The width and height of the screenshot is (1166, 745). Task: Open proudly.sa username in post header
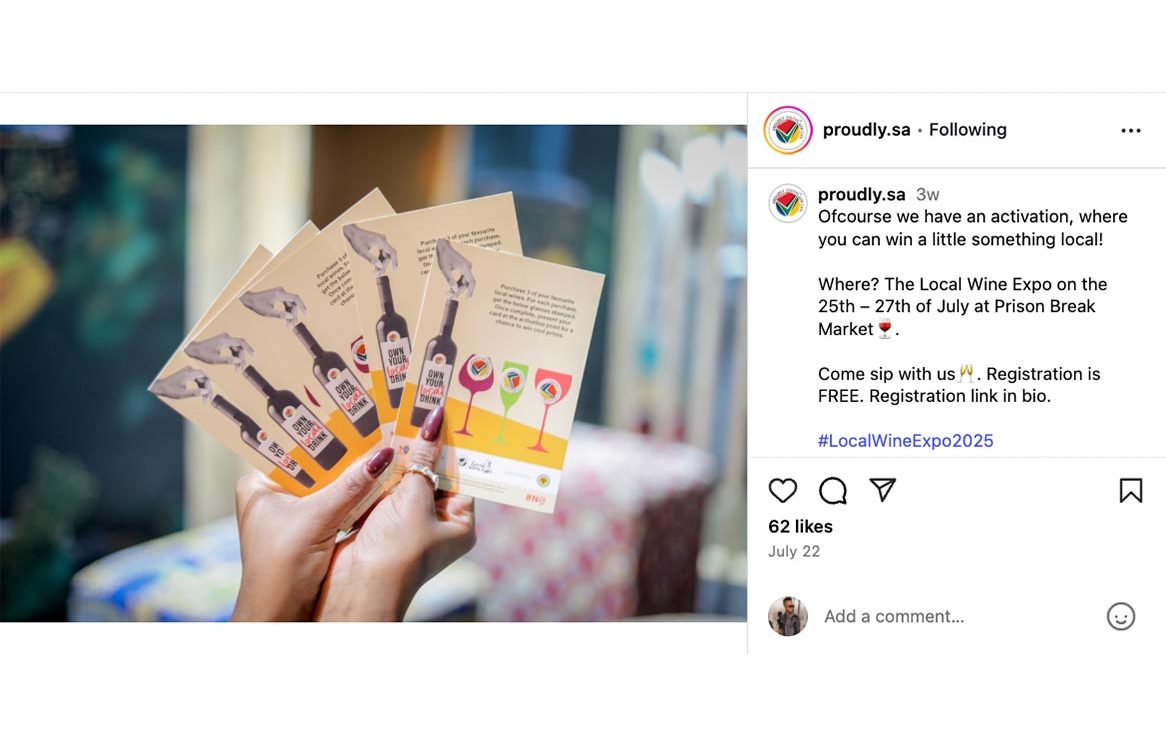click(866, 129)
